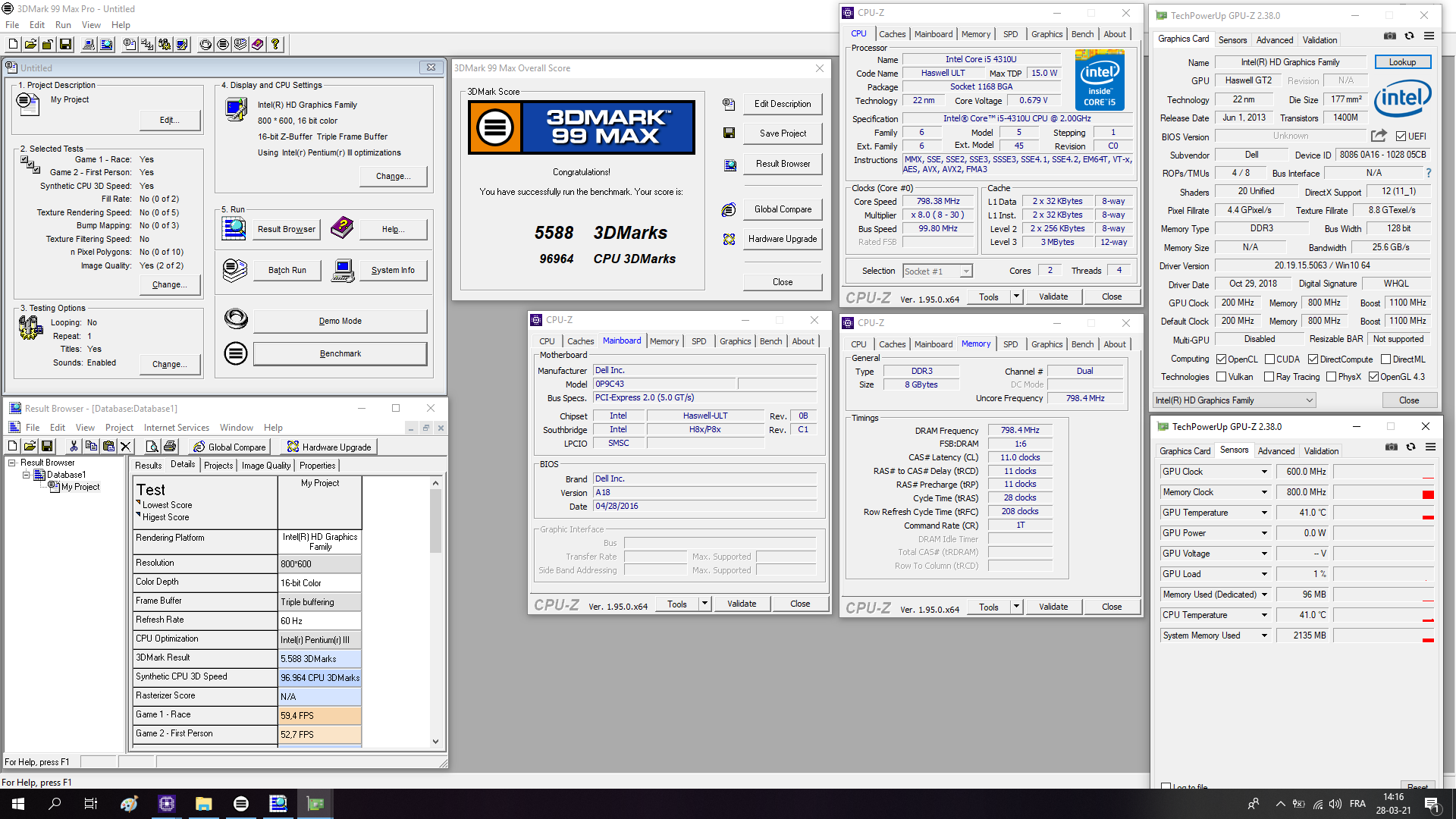Click System Info computer icon in 3DMark toolbar

coord(89,44)
